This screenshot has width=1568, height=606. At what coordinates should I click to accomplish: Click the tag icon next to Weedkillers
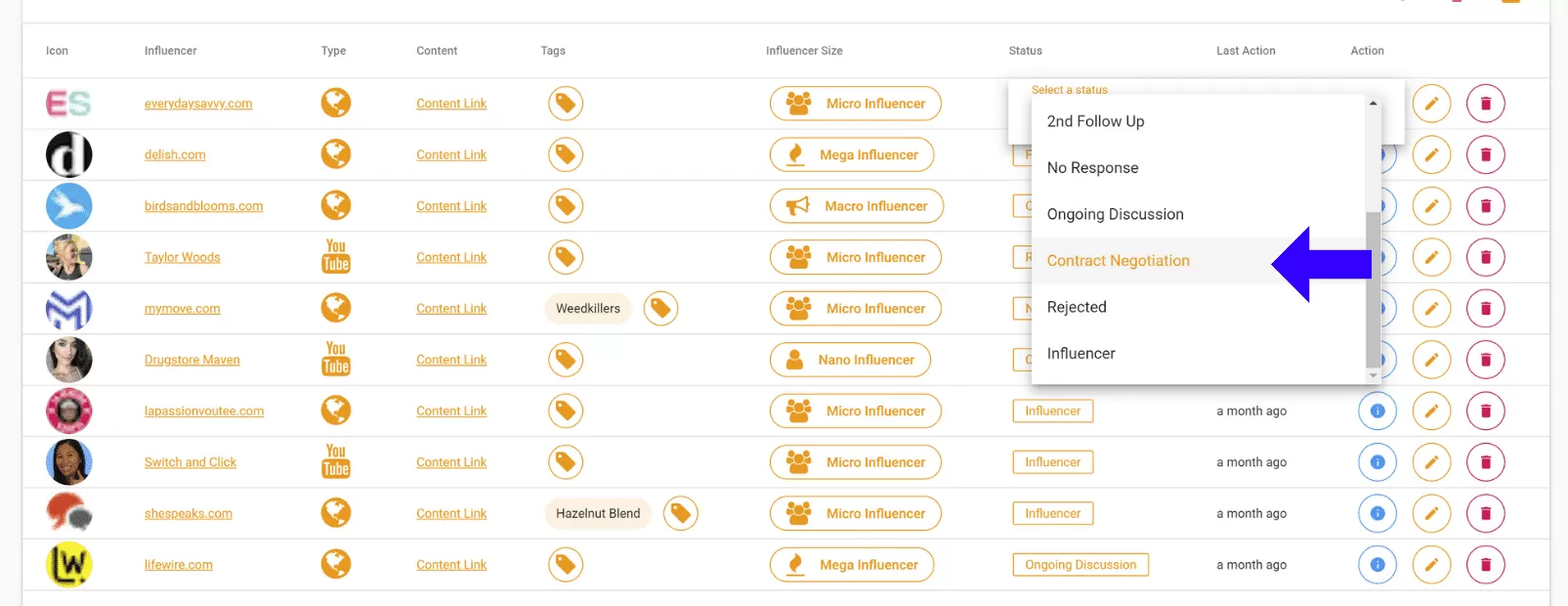click(x=660, y=309)
